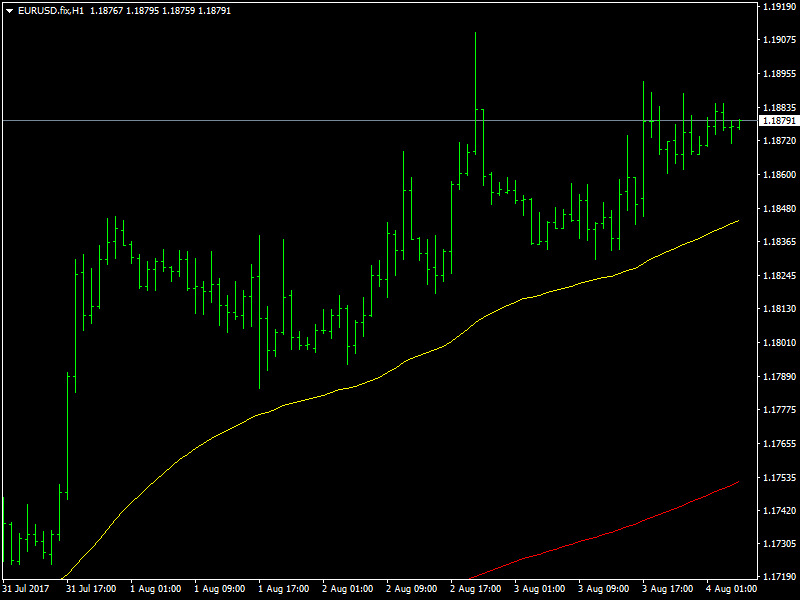Click the 1.18600 price scale label
The width and height of the screenshot is (800, 600).
click(x=779, y=174)
